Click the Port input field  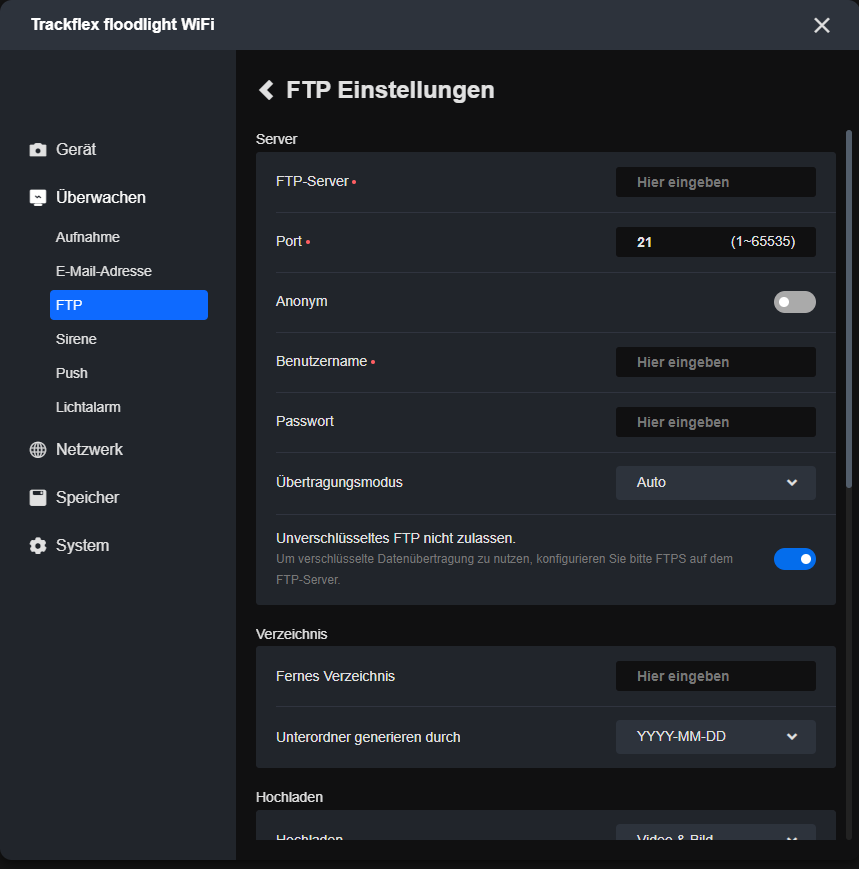click(x=715, y=242)
